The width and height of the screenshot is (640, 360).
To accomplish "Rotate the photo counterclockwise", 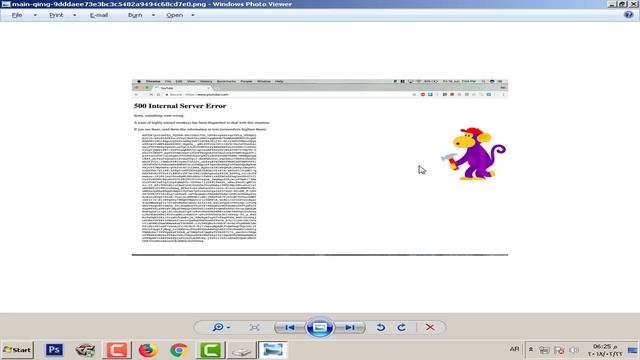I will 380,327.
